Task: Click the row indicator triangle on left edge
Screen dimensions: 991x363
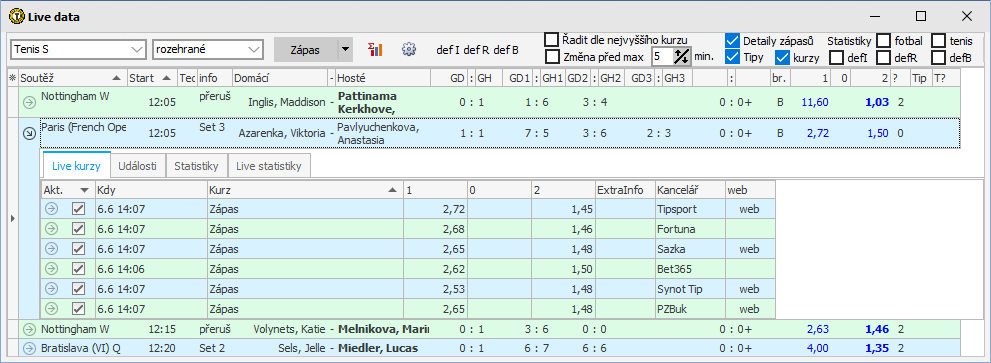Action: pos(13,218)
